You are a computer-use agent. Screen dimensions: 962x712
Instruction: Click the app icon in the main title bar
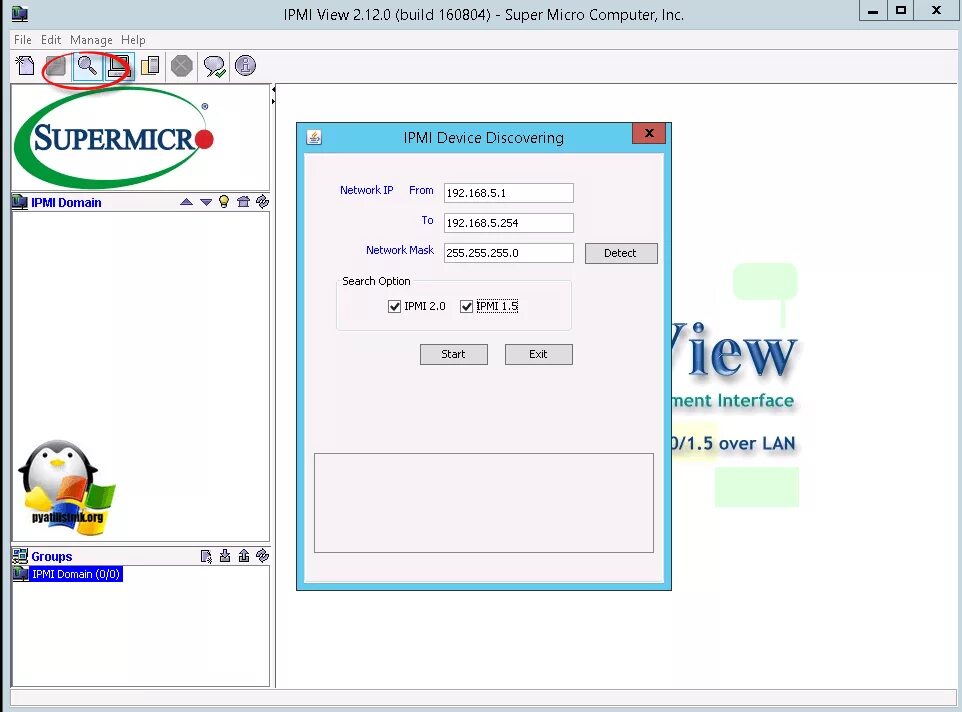tap(20, 13)
